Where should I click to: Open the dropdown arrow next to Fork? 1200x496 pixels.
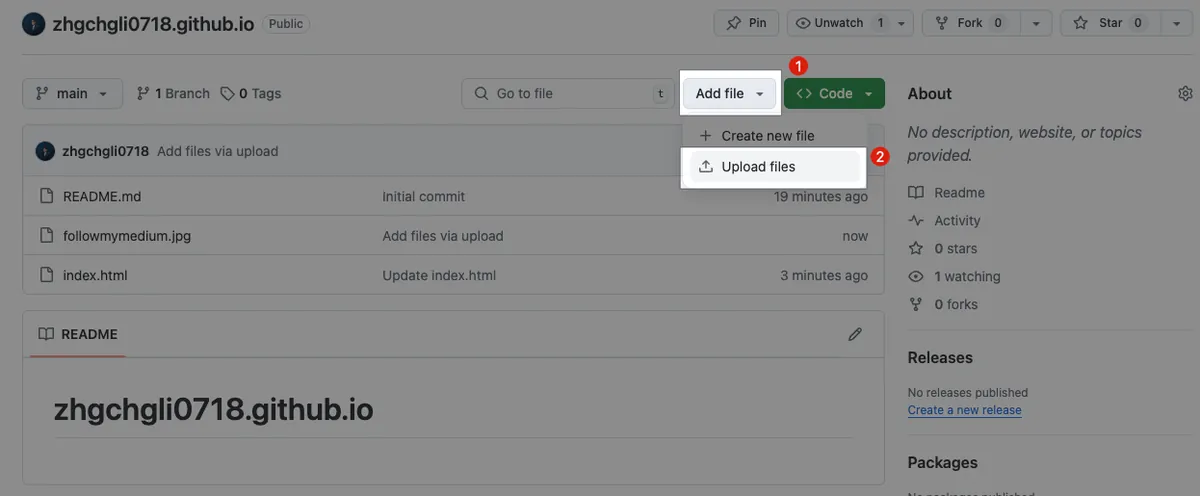pos(1035,23)
